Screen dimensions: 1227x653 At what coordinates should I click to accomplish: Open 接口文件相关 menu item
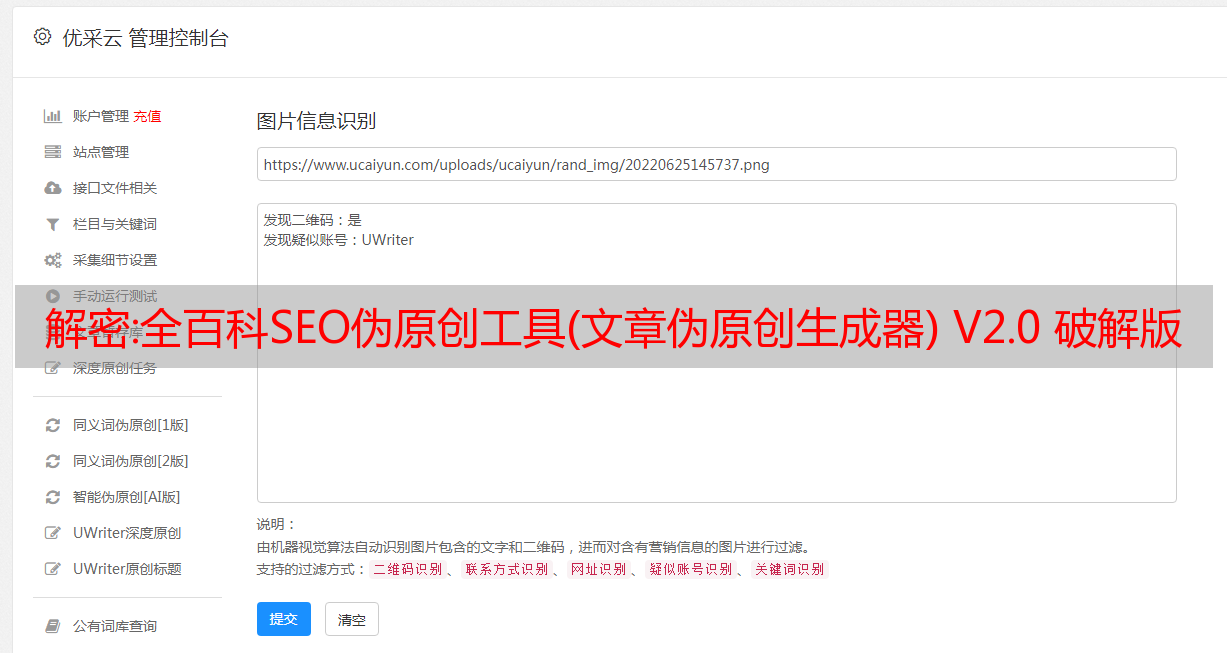click(x=115, y=188)
